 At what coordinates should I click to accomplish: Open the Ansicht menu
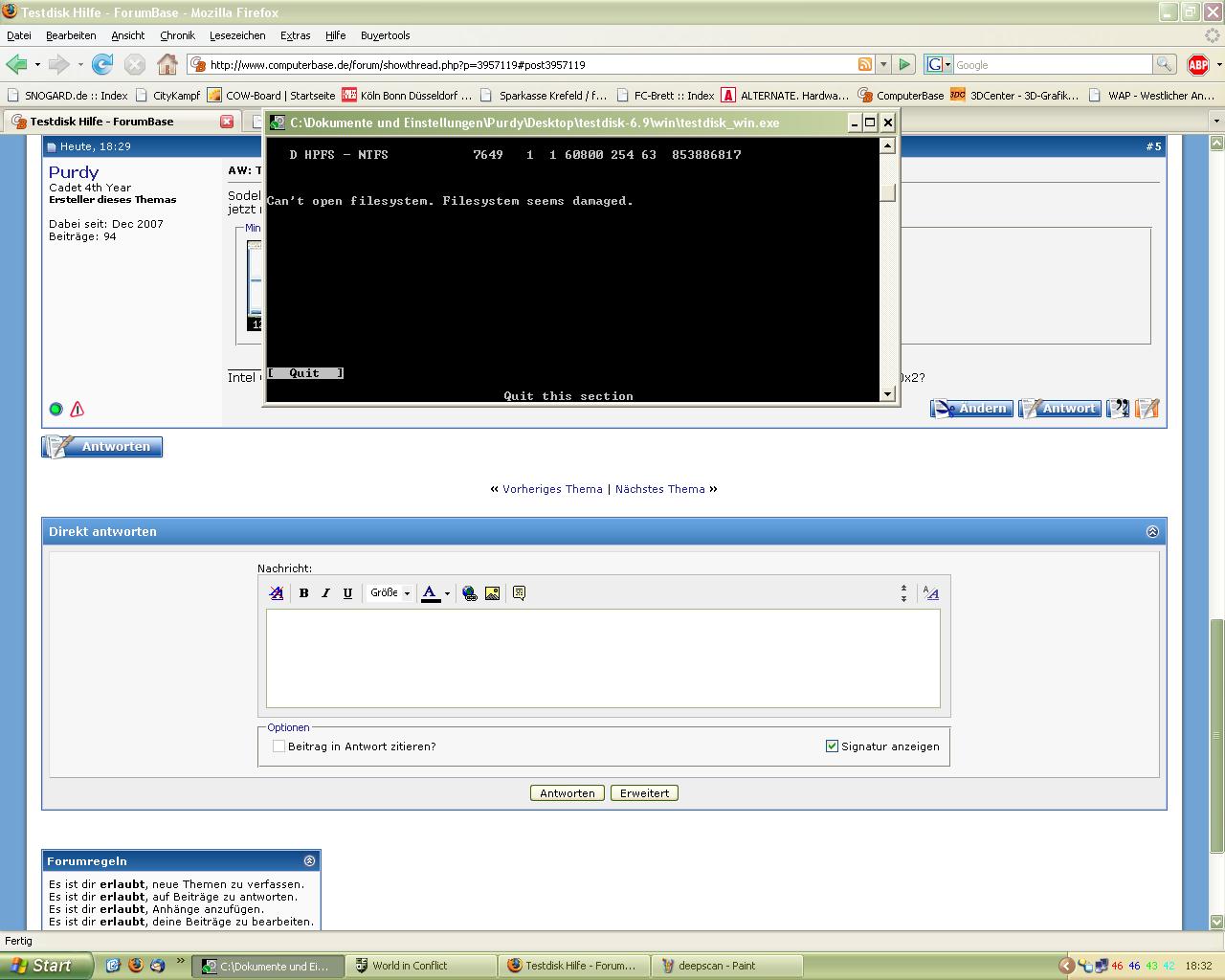coord(127,35)
